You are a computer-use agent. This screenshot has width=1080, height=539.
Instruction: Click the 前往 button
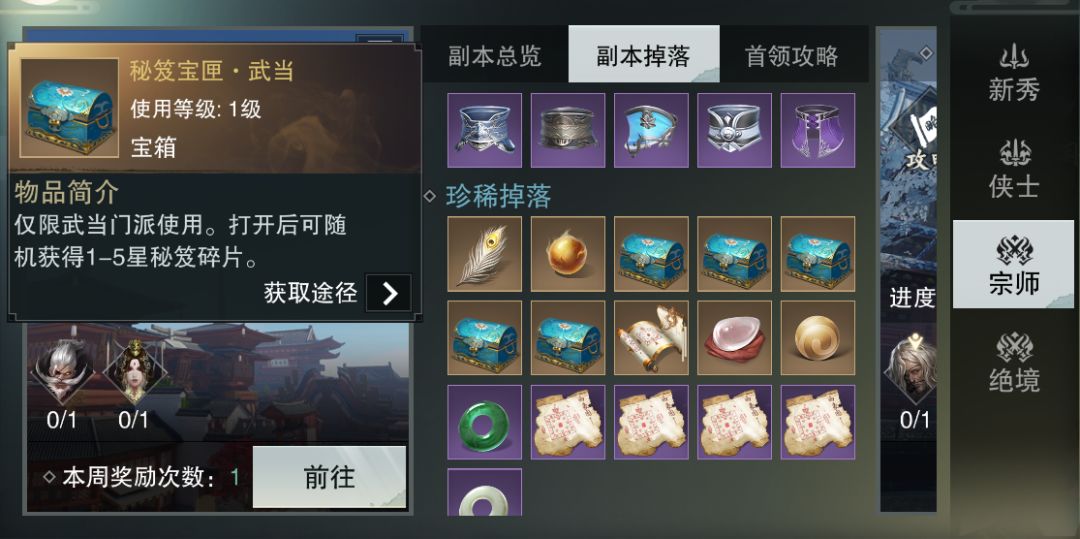(329, 477)
